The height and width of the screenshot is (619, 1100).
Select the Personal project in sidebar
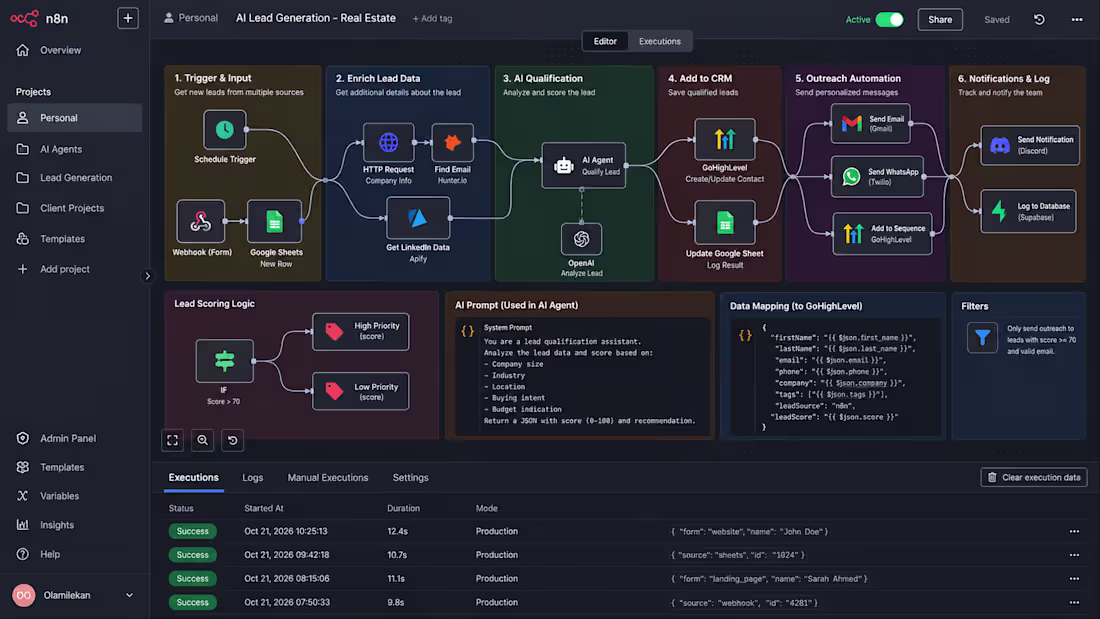(x=74, y=118)
